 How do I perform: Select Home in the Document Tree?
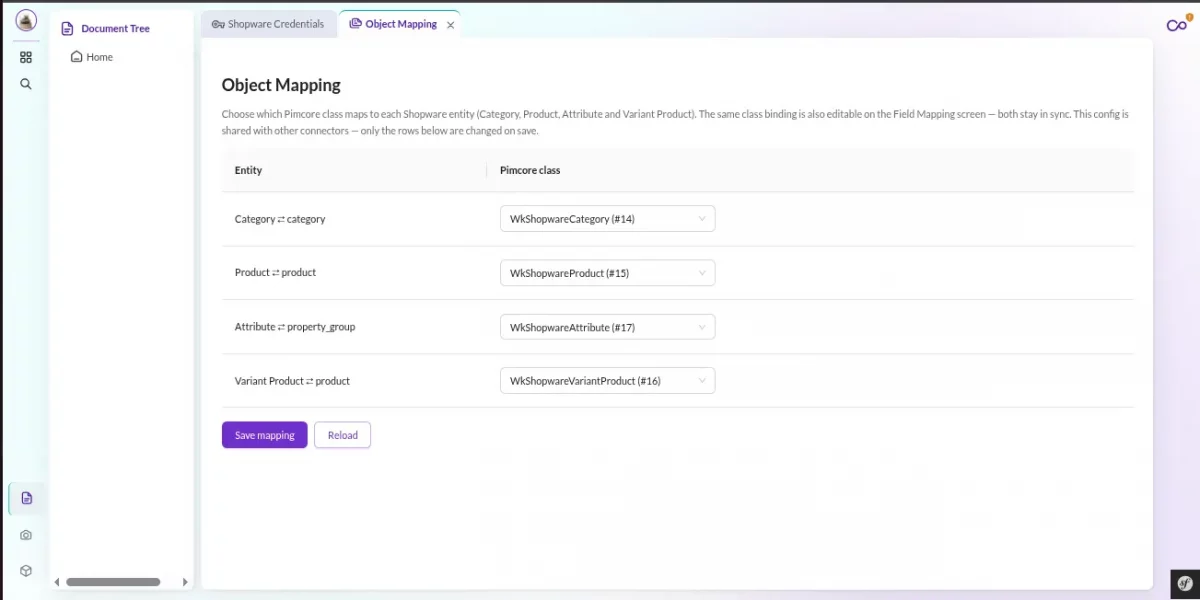(99, 57)
